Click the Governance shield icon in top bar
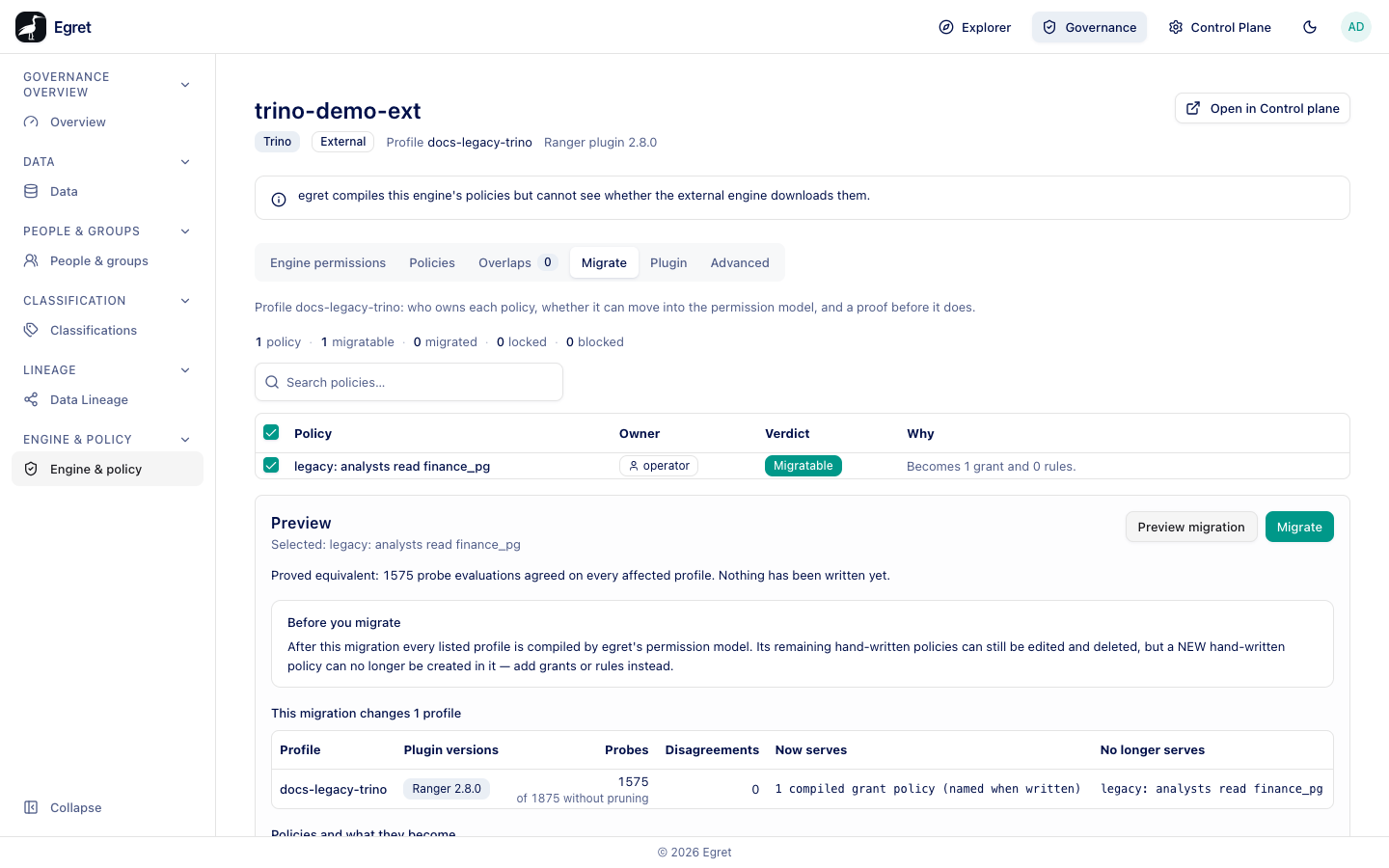The height and width of the screenshot is (868, 1389). [x=1049, y=27]
